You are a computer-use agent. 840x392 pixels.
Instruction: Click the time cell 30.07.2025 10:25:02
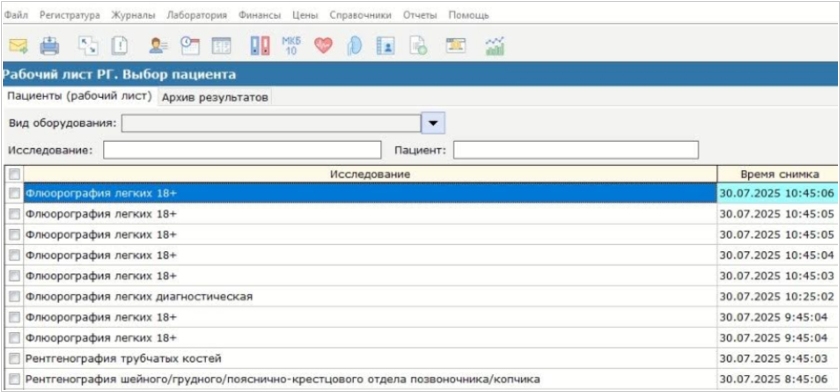(777, 296)
